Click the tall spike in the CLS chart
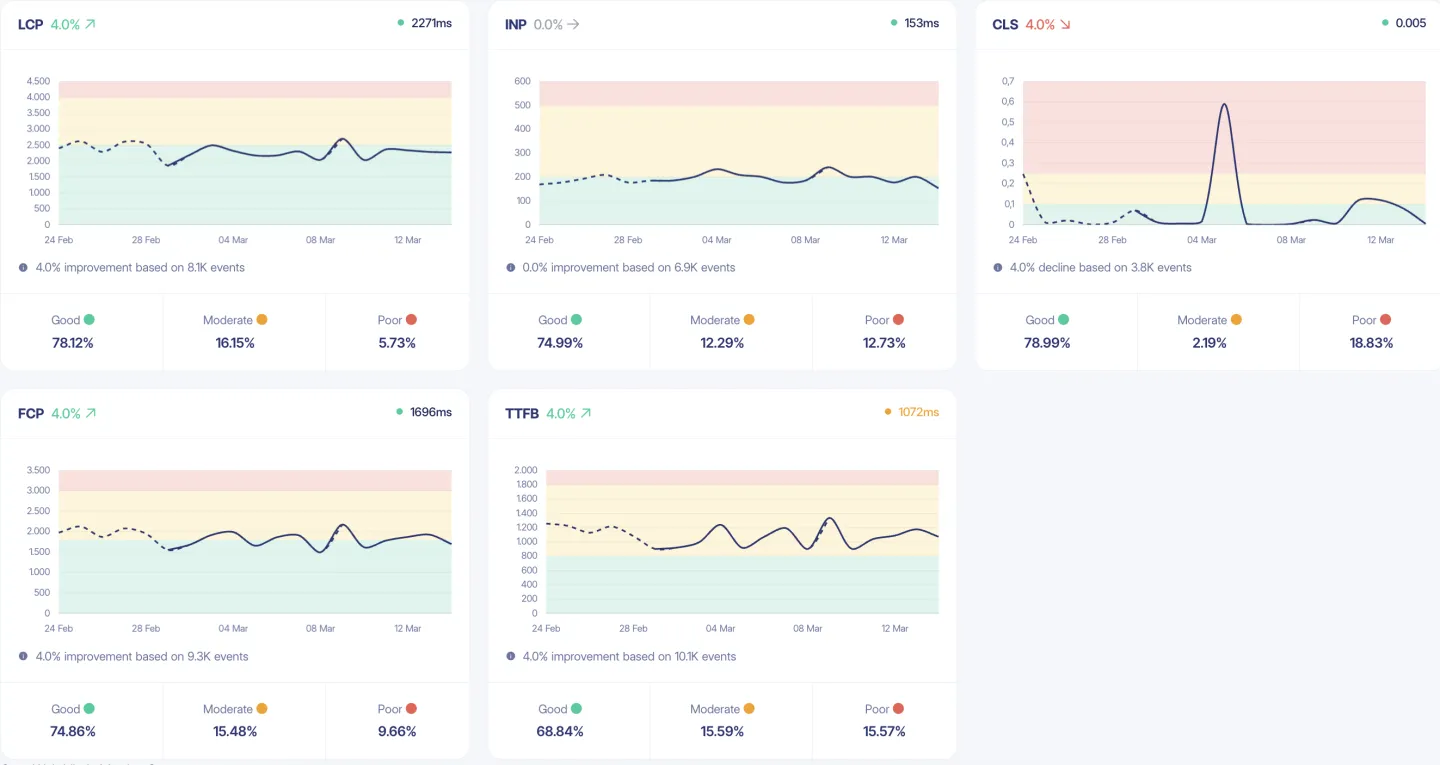Image resolution: width=1440 pixels, height=765 pixels. tap(1223, 103)
